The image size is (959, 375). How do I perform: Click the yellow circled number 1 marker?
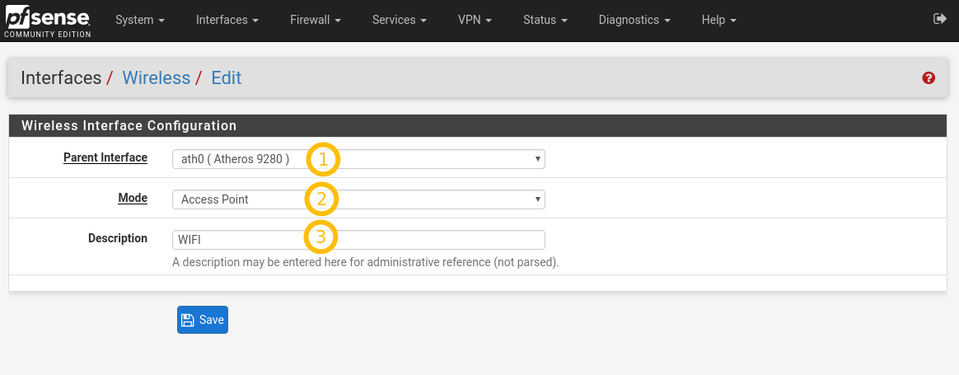point(322,160)
